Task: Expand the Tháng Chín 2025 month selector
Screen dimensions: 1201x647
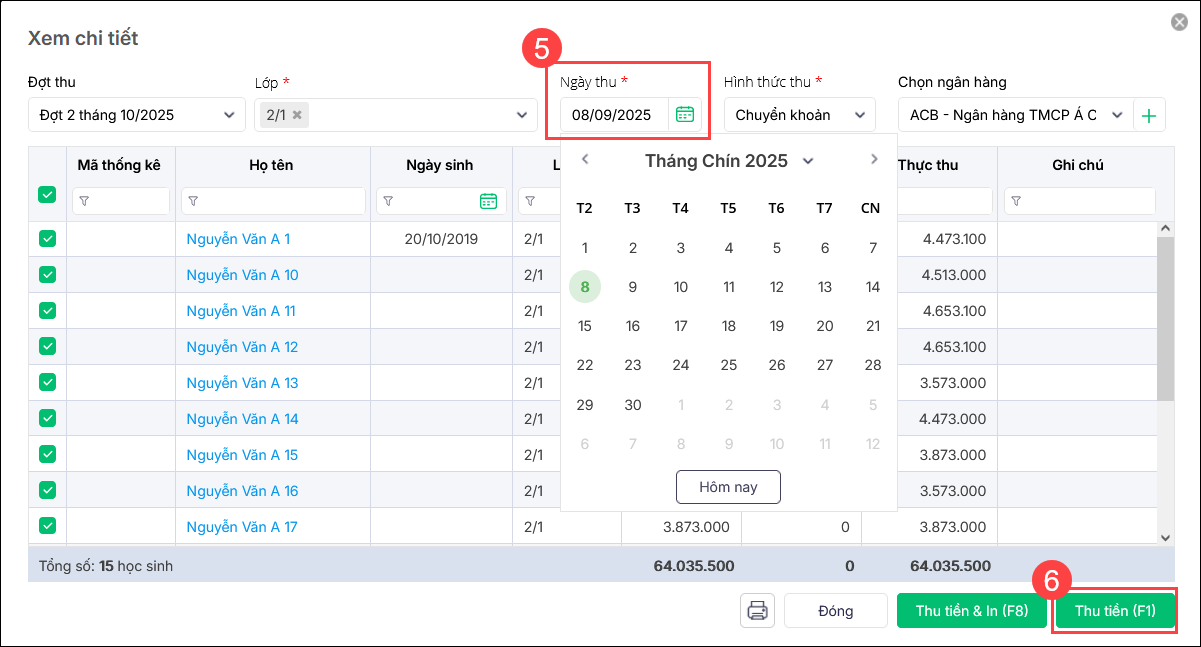Action: pyautogui.click(x=808, y=161)
